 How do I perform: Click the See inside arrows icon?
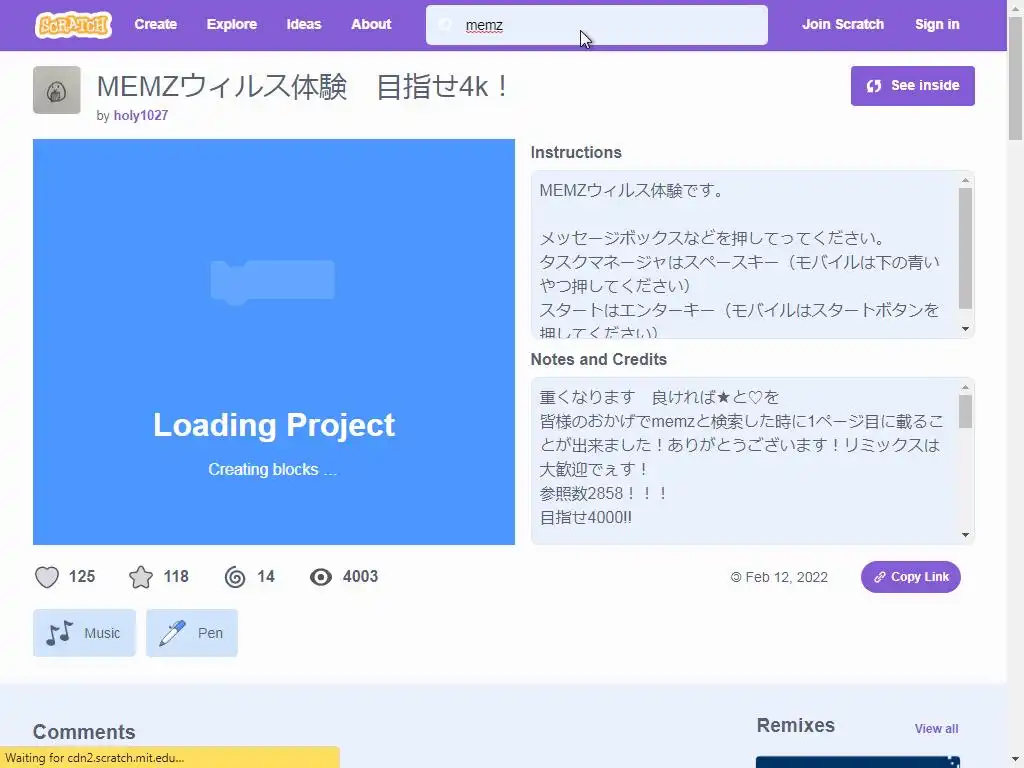(x=874, y=86)
